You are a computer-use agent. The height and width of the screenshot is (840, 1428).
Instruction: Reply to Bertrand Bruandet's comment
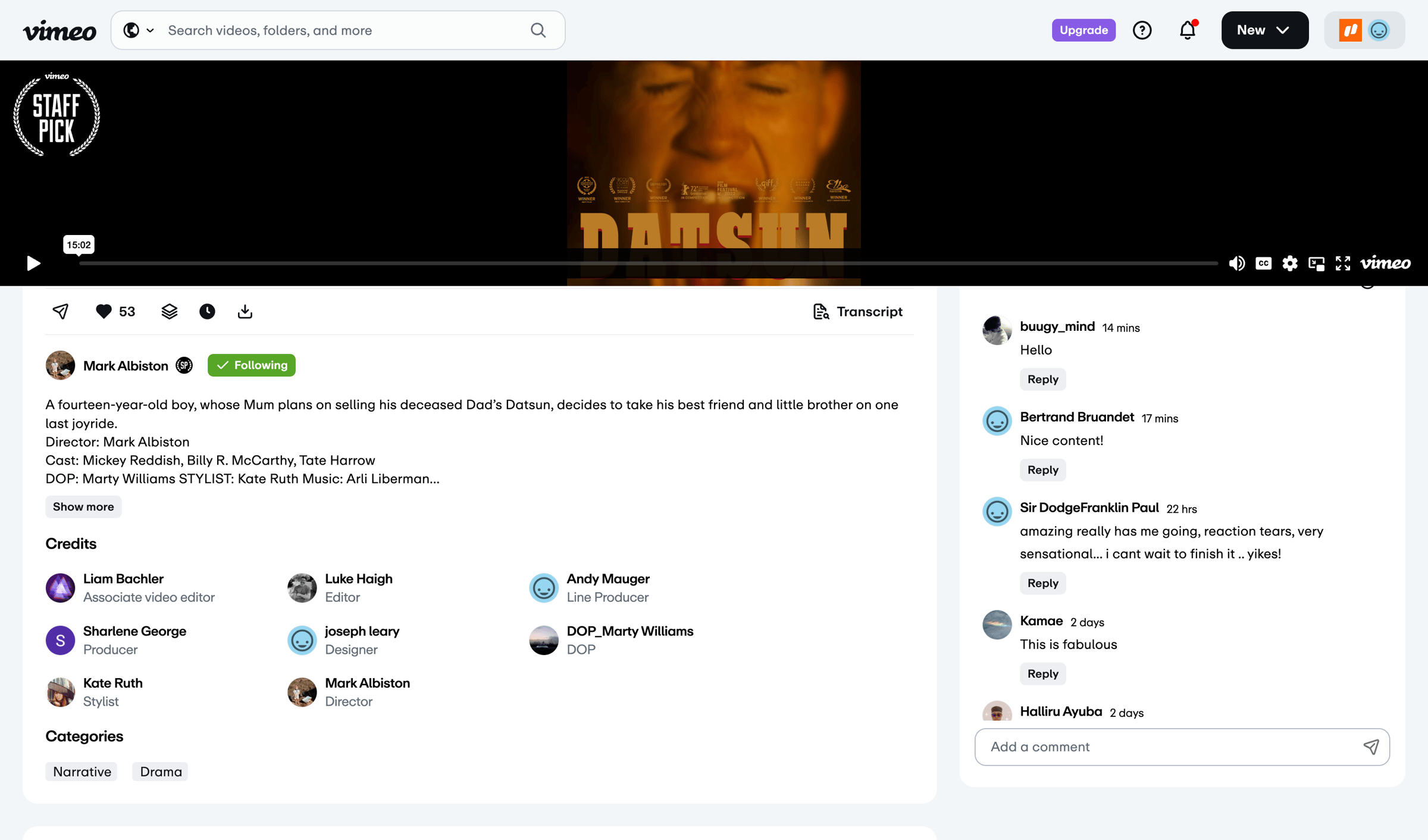click(x=1043, y=470)
